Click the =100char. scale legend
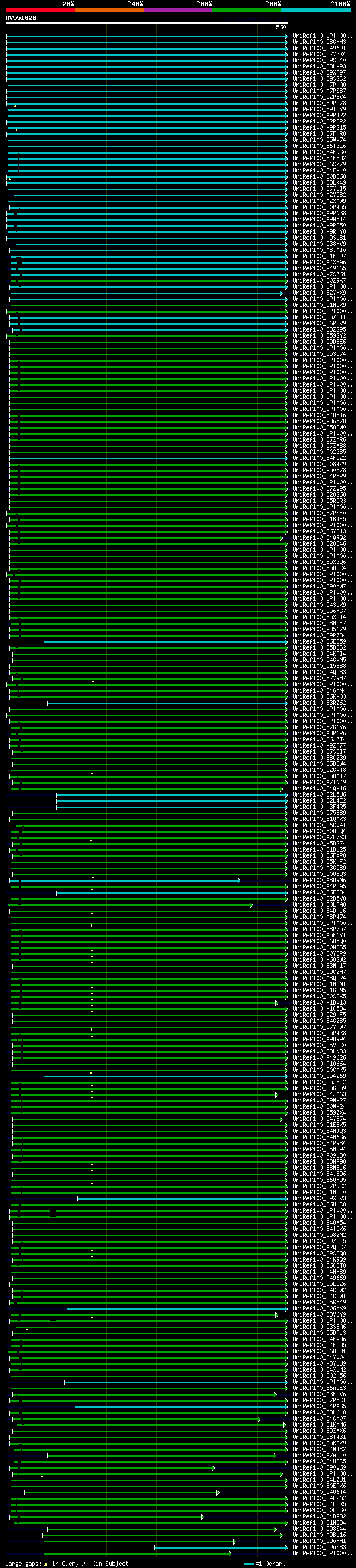The image size is (356, 1568). pos(264,1564)
